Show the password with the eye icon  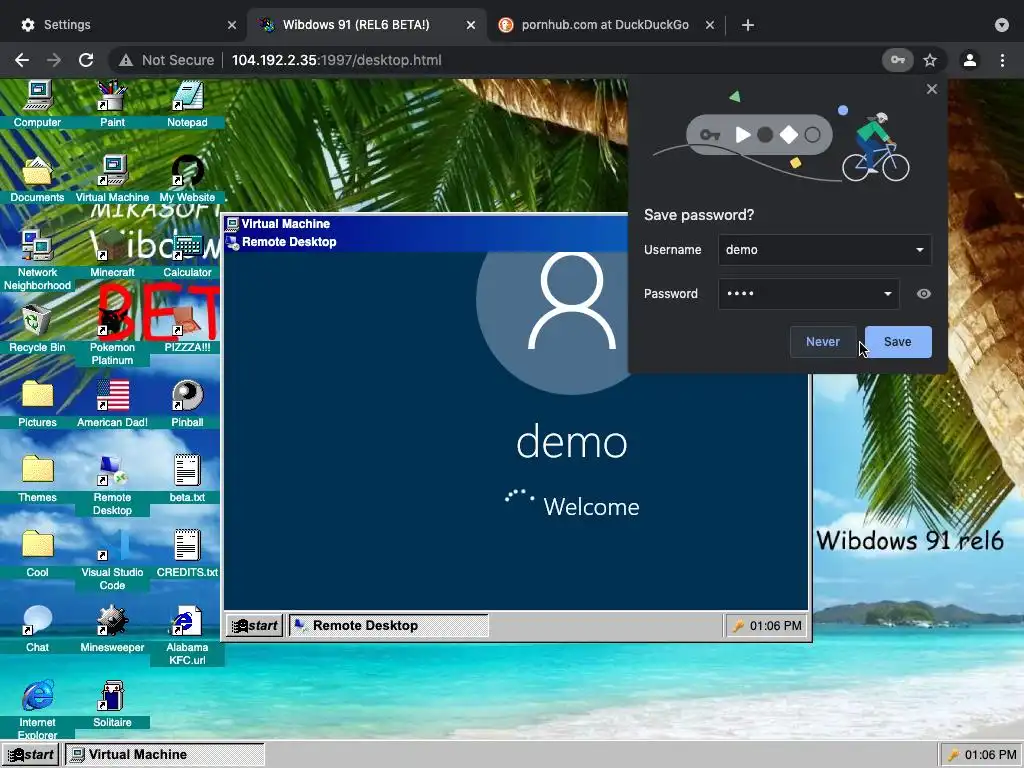923,294
